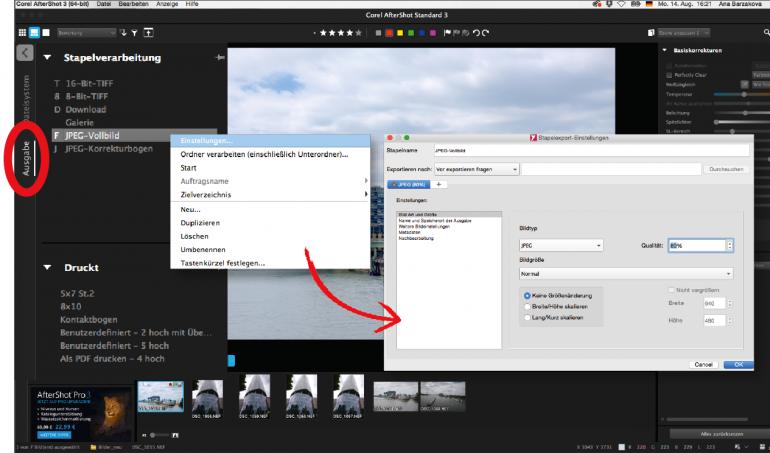
Task: Open the Bildtyp JPEG dropdown
Action: (561, 245)
